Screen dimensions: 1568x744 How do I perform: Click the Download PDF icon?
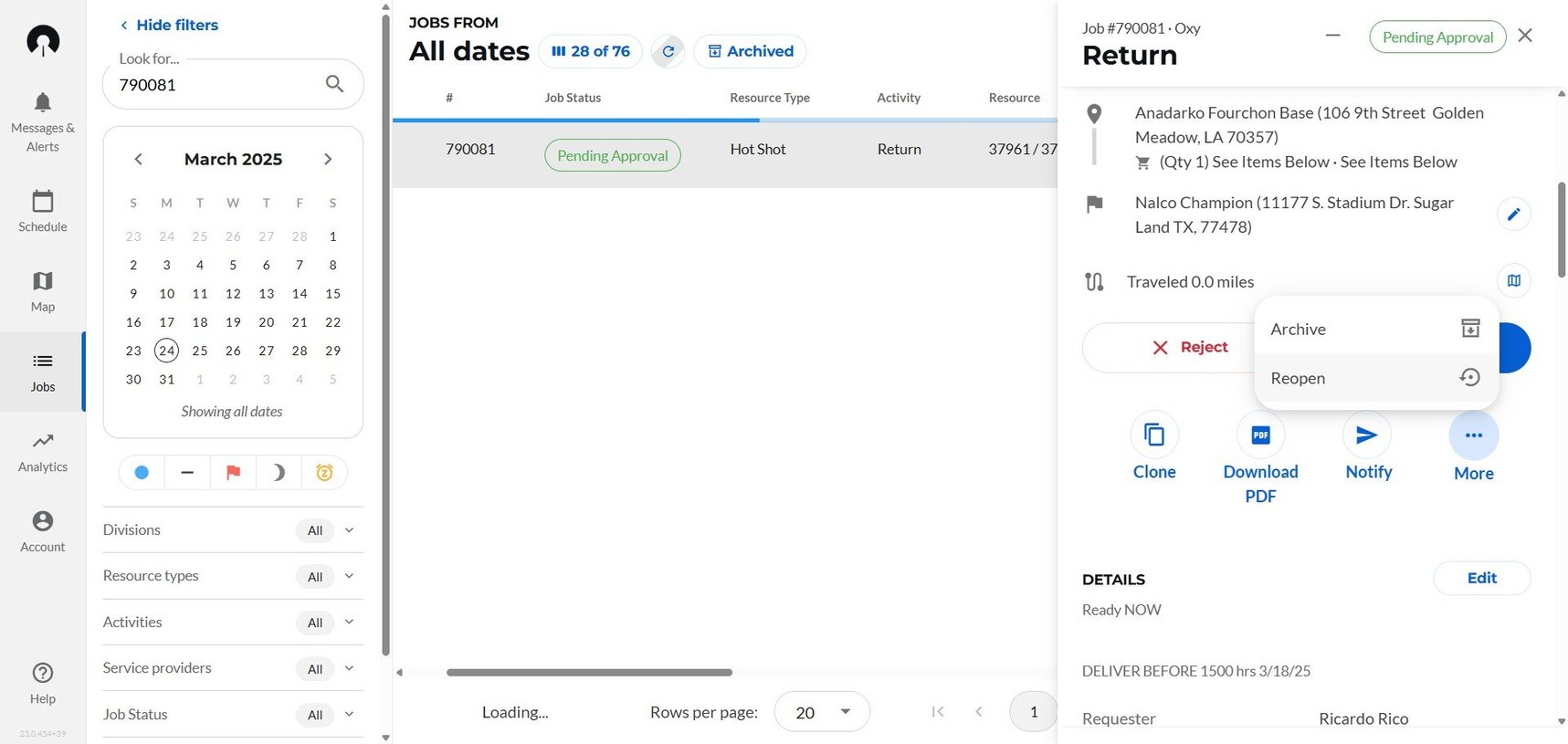tap(1260, 435)
